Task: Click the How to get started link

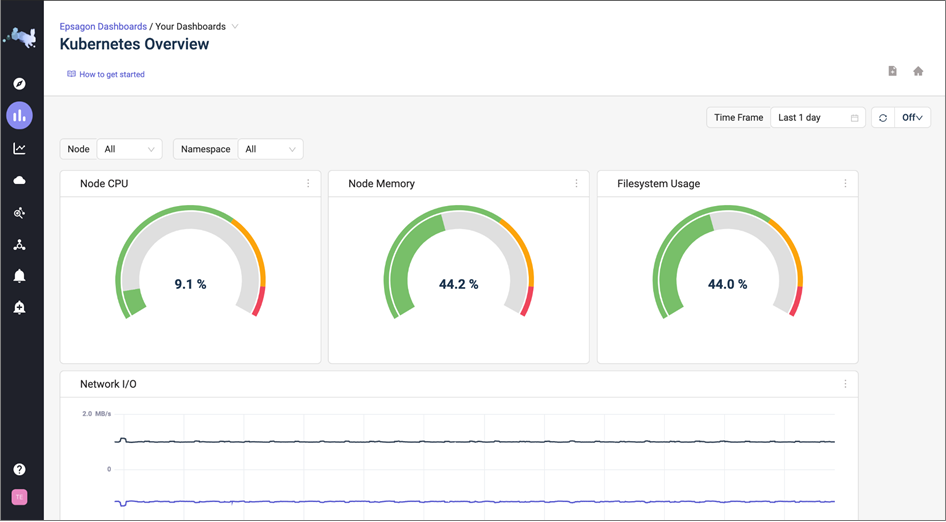Action: click(112, 74)
